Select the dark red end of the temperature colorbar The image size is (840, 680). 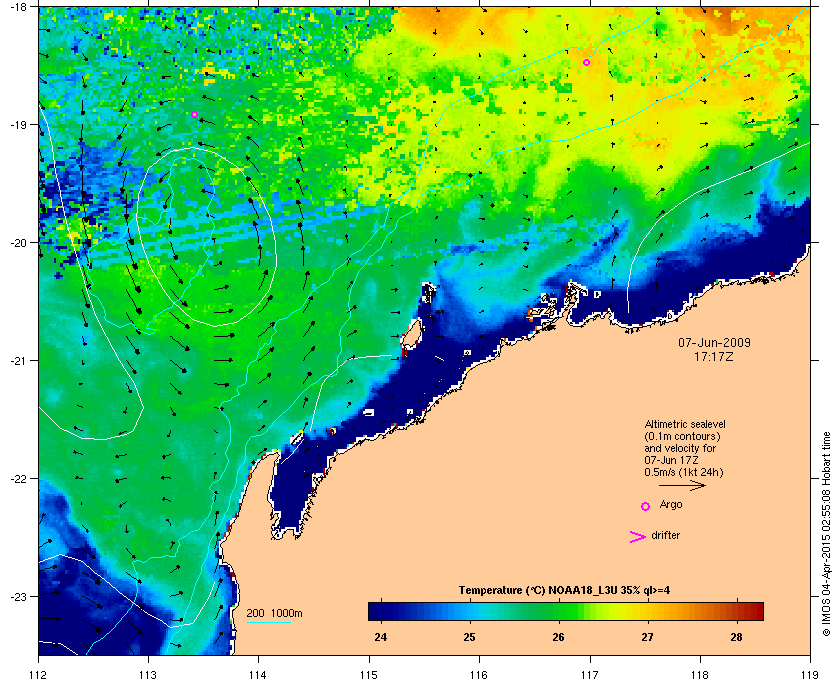pos(756,611)
